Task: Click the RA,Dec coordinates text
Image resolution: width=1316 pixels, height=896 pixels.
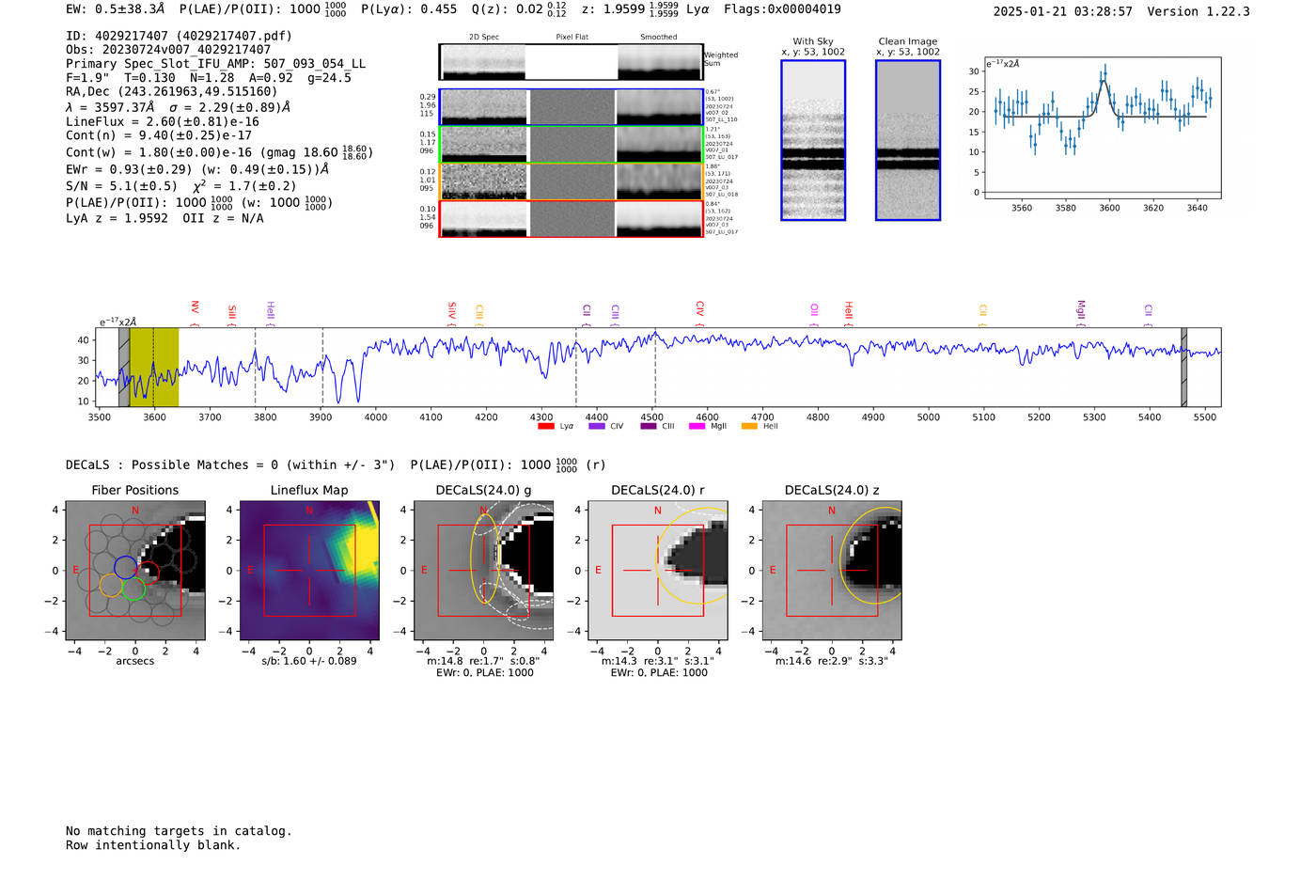Action: [172, 92]
